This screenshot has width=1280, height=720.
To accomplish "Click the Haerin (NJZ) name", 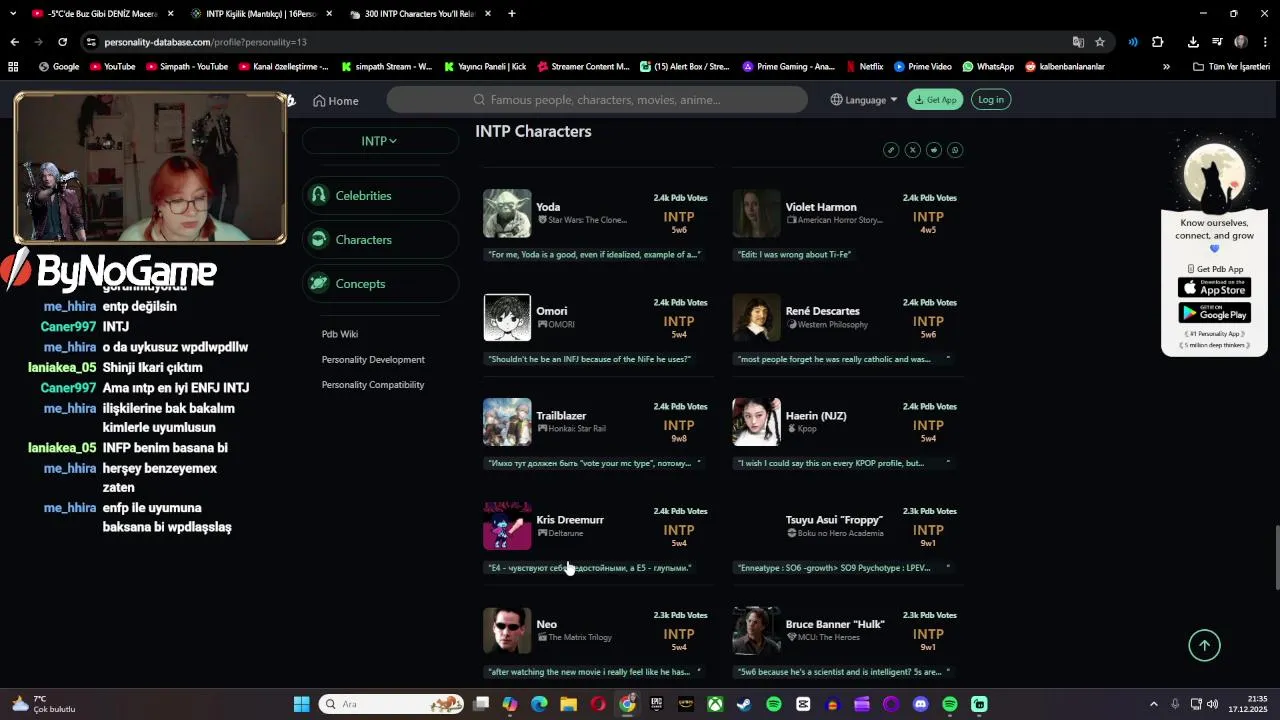I will coord(816,416).
